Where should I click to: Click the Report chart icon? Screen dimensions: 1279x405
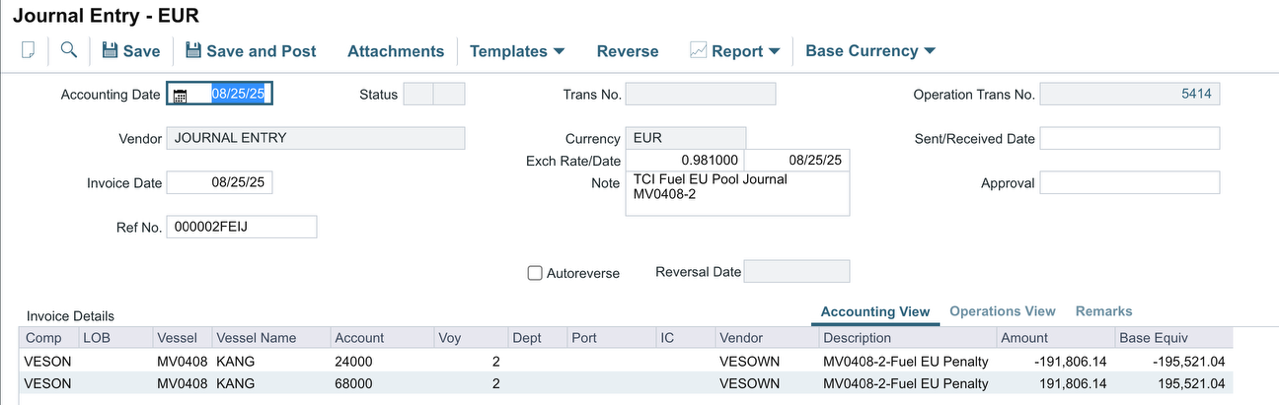[x=698, y=51]
